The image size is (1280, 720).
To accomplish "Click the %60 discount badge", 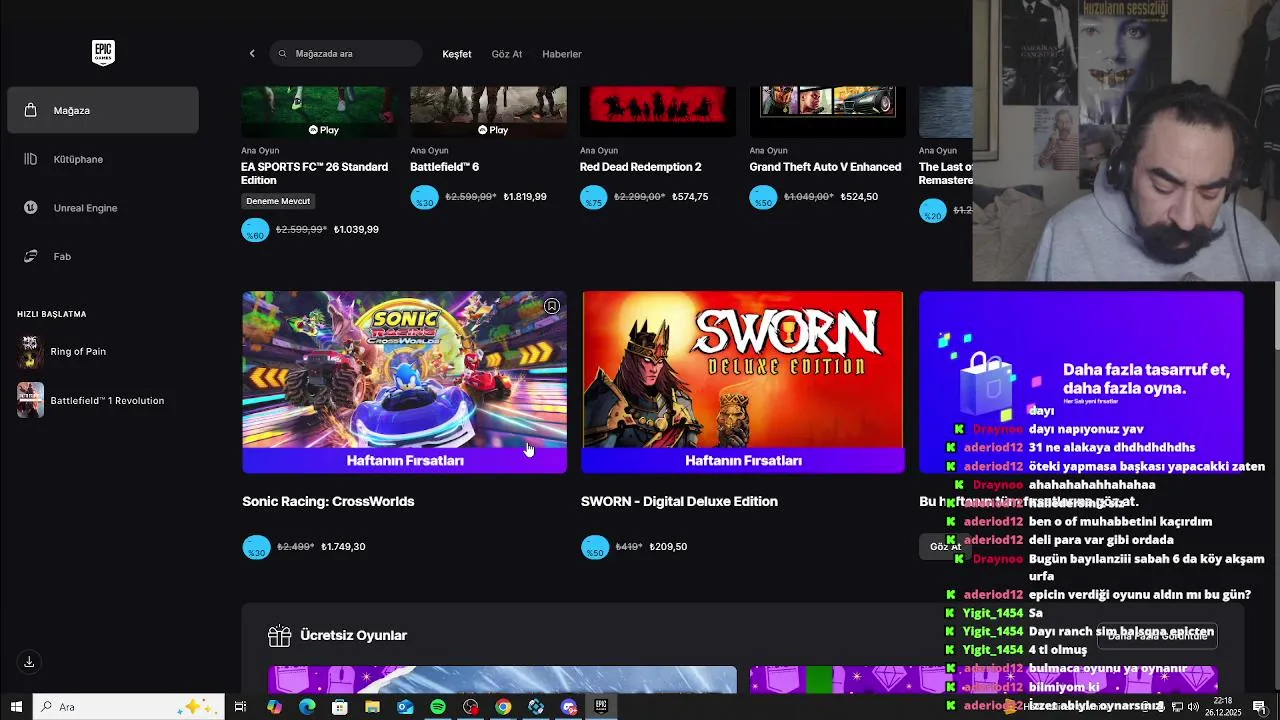I will [256, 230].
